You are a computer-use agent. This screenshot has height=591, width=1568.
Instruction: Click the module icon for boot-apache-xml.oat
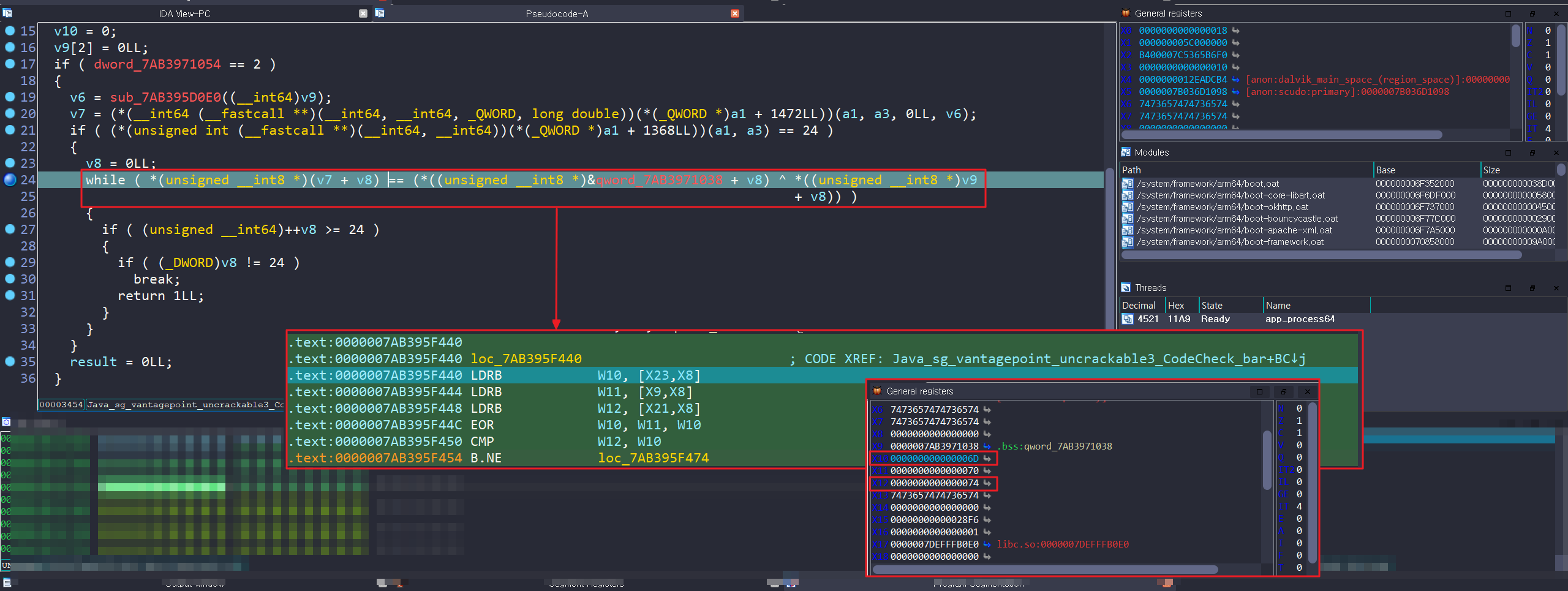(x=1127, y=230)
